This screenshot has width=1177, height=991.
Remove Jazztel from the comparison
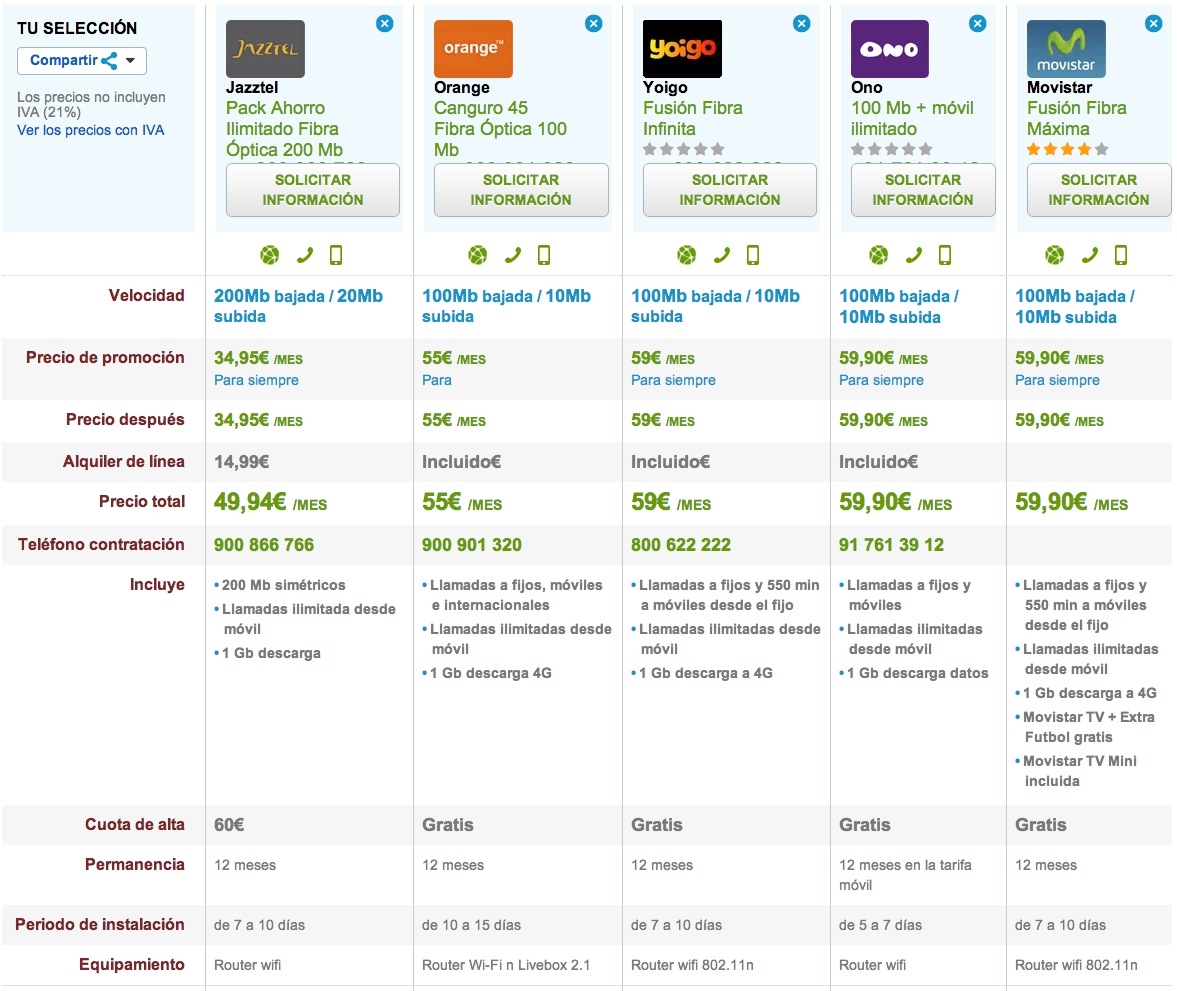pos(384,24)
